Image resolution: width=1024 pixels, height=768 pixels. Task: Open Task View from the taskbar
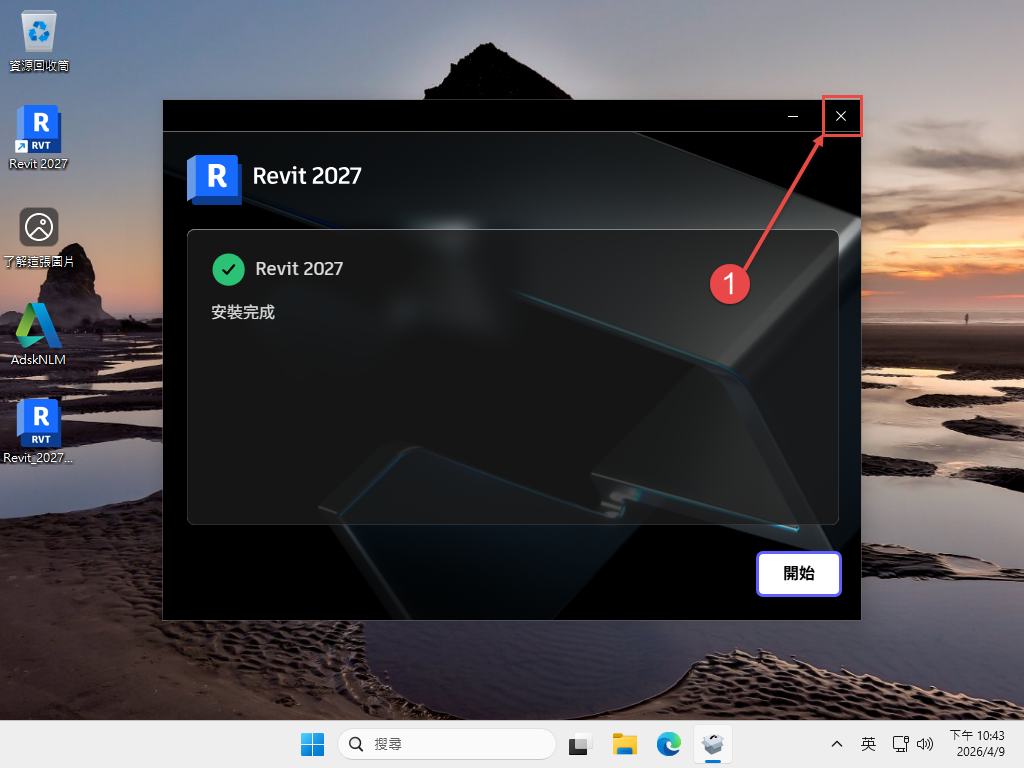click(x=581, y=744)
